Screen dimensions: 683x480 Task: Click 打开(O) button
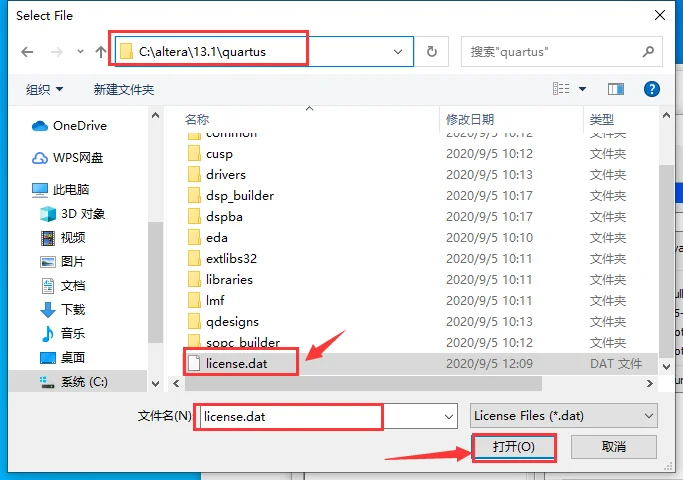tap(514, 447)
